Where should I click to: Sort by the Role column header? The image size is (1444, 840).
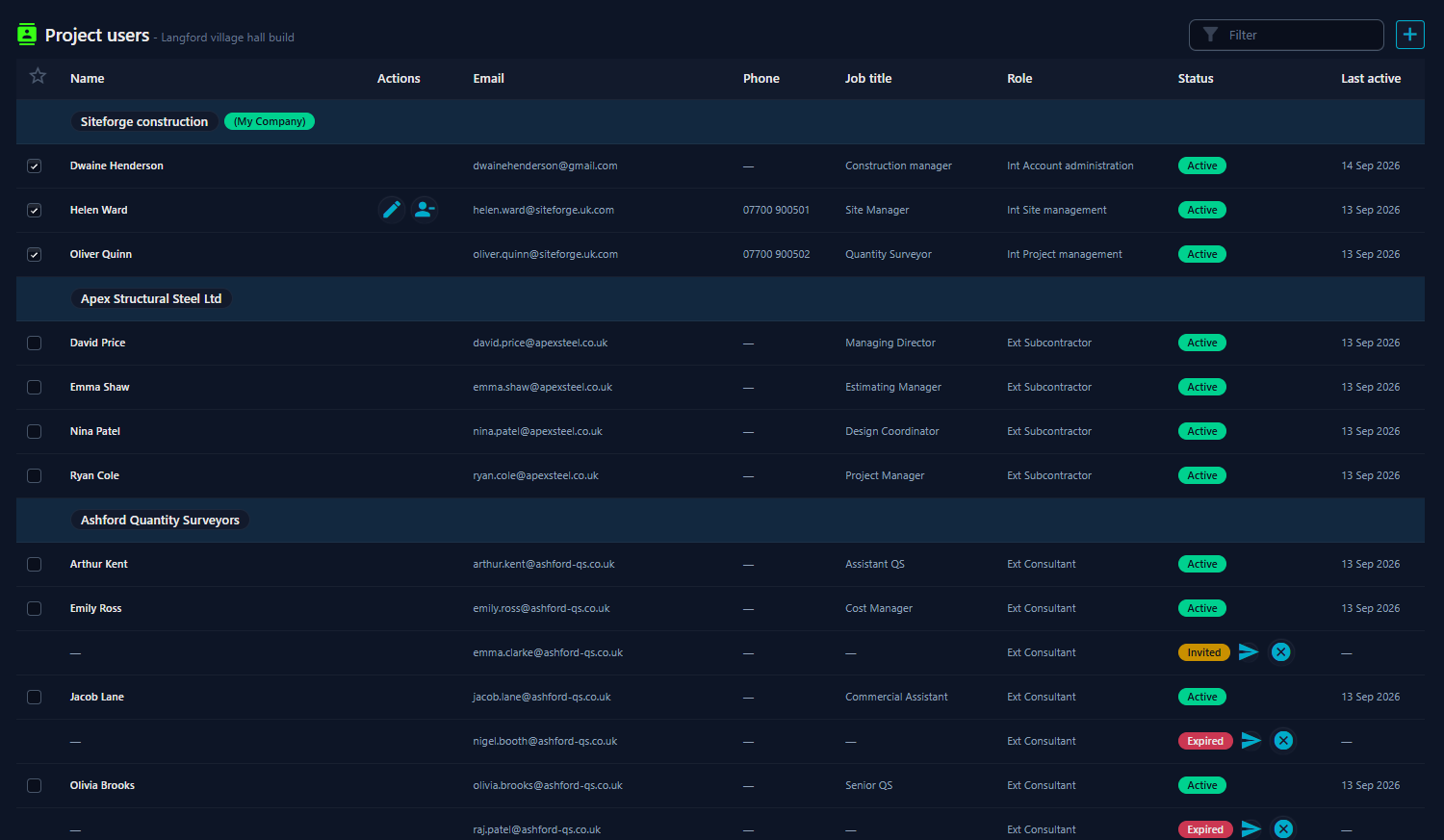pyautogui.click(x=1019, y=79)
